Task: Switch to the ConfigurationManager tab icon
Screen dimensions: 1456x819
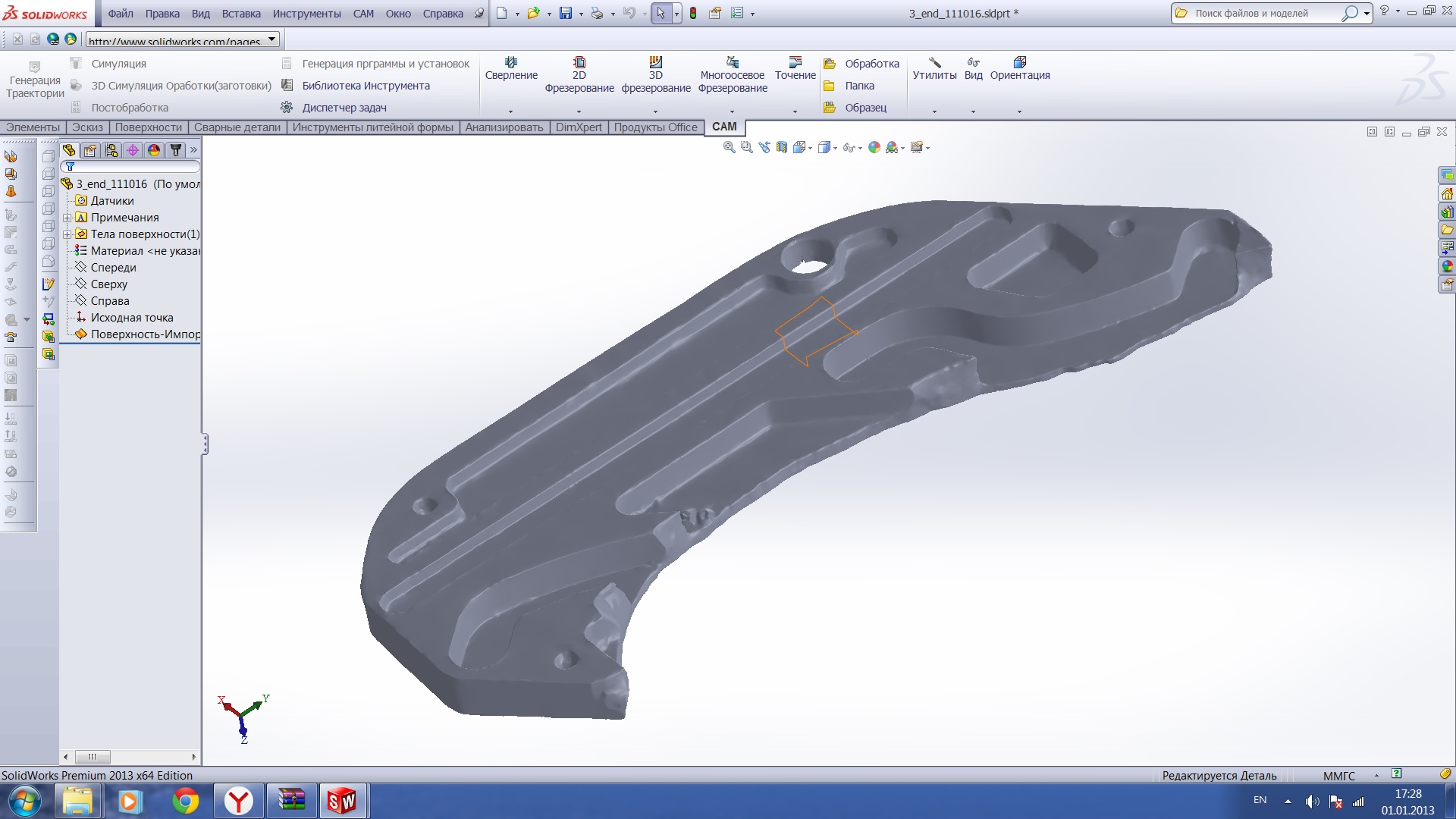Action: pyautogui.click(x=111, y=150)
